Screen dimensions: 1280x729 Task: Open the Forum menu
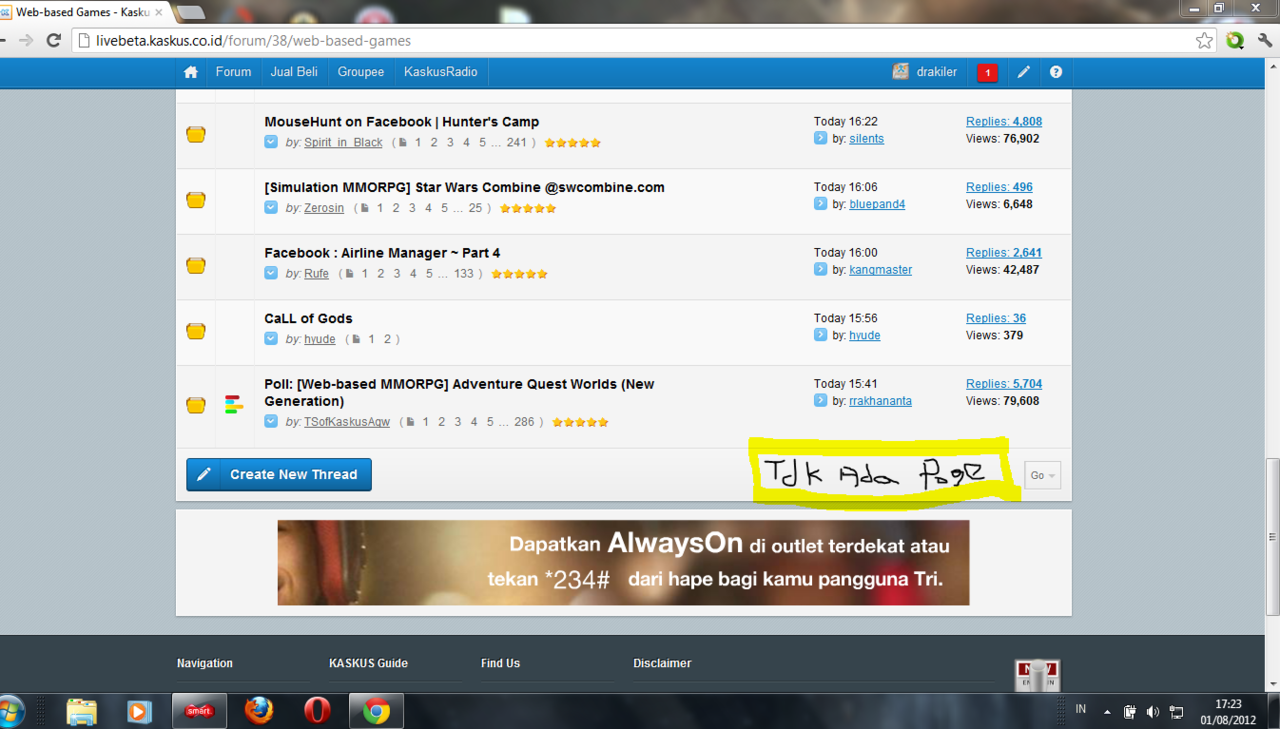(x=233, y=72)
